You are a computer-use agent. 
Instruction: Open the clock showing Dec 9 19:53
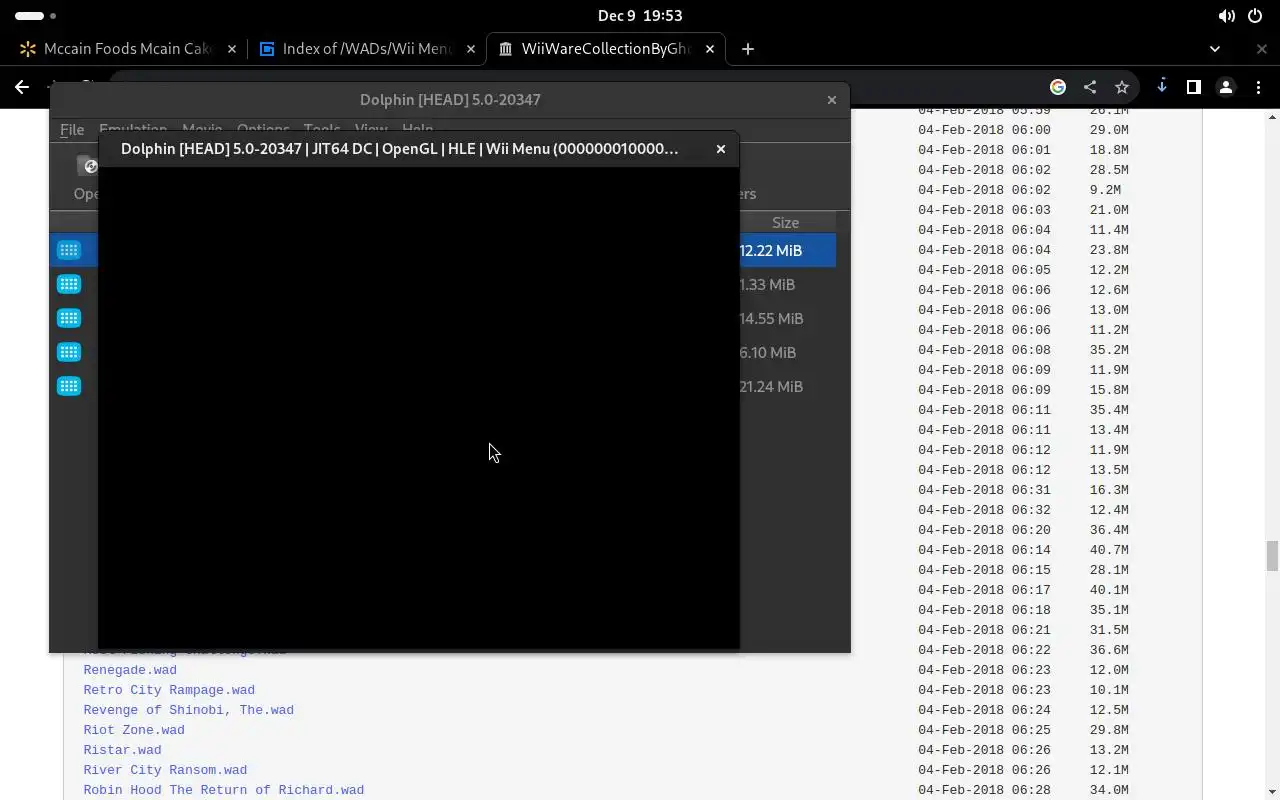640,16
